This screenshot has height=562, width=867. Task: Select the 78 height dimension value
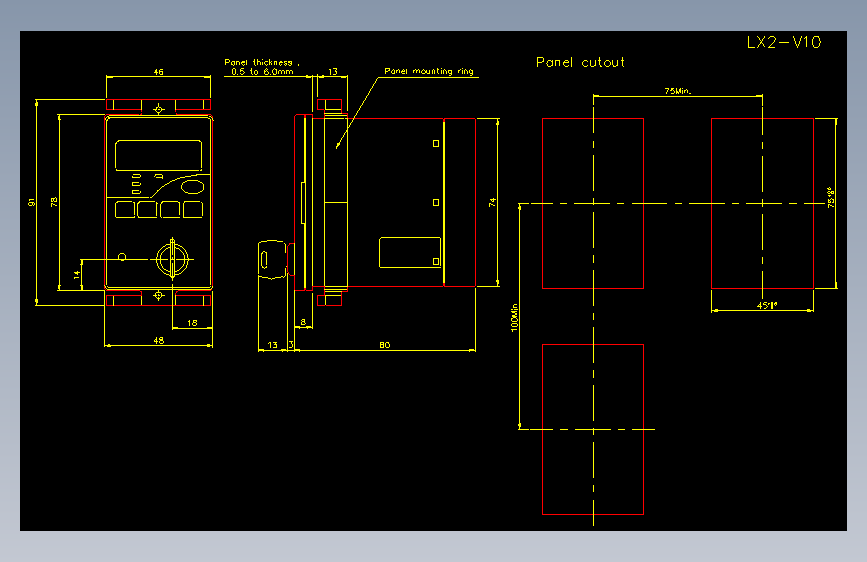coord(54,202)
